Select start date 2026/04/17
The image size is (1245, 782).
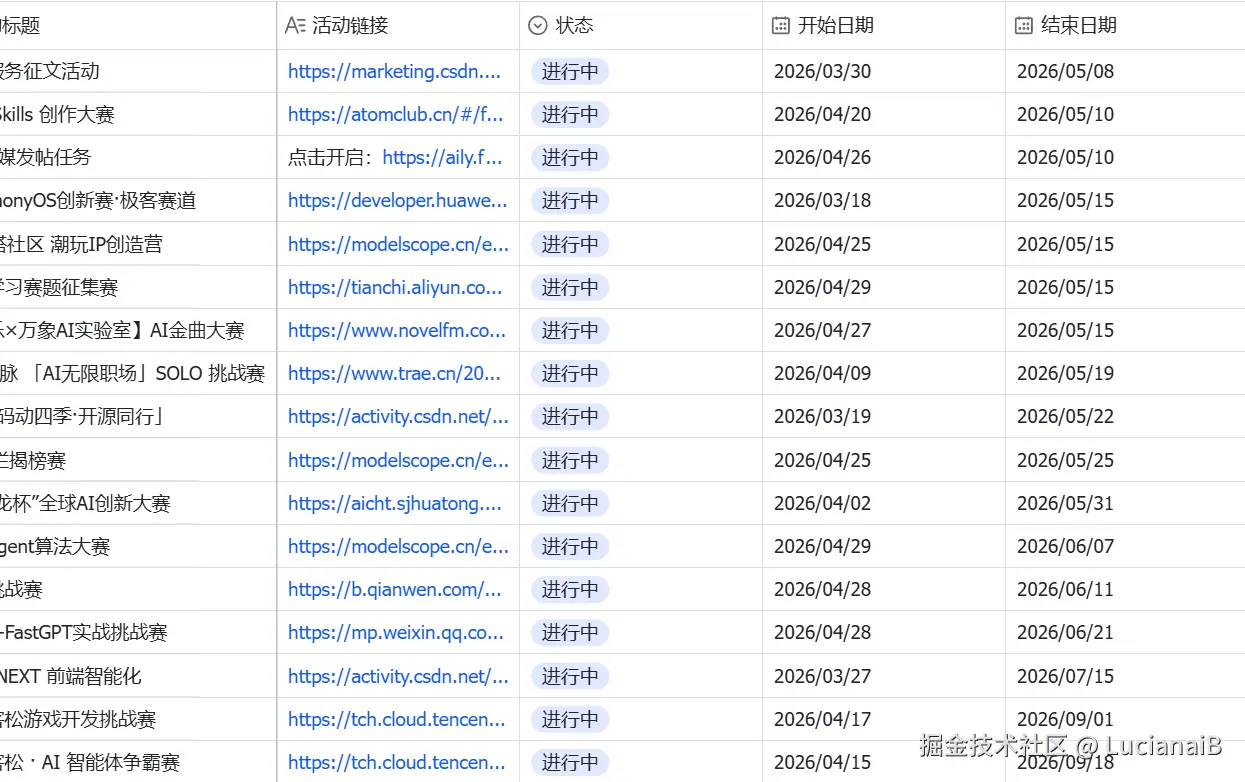point(822,719)
